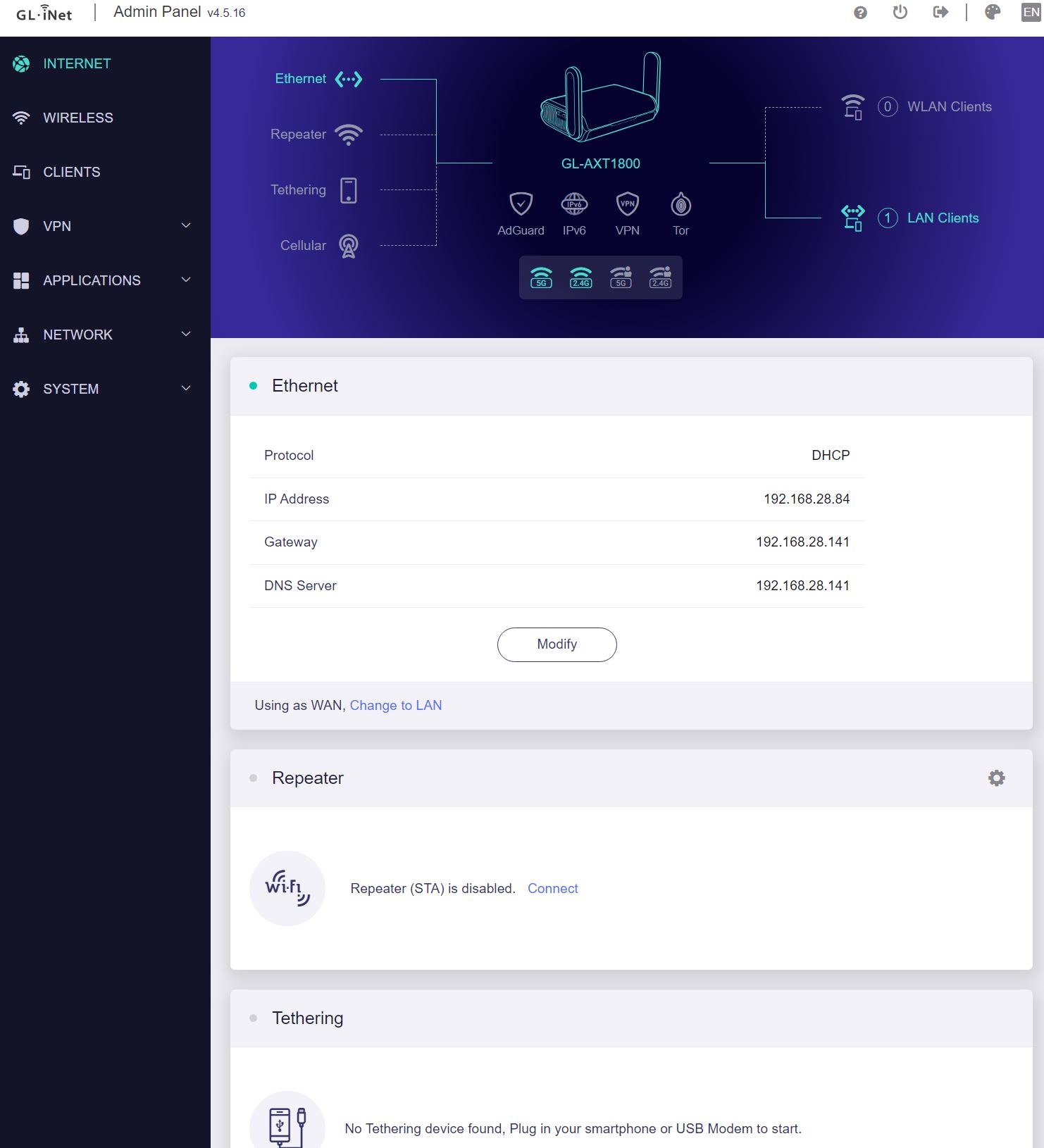
Task: Click the VPN shield icon below router
Action: (628, 204)
